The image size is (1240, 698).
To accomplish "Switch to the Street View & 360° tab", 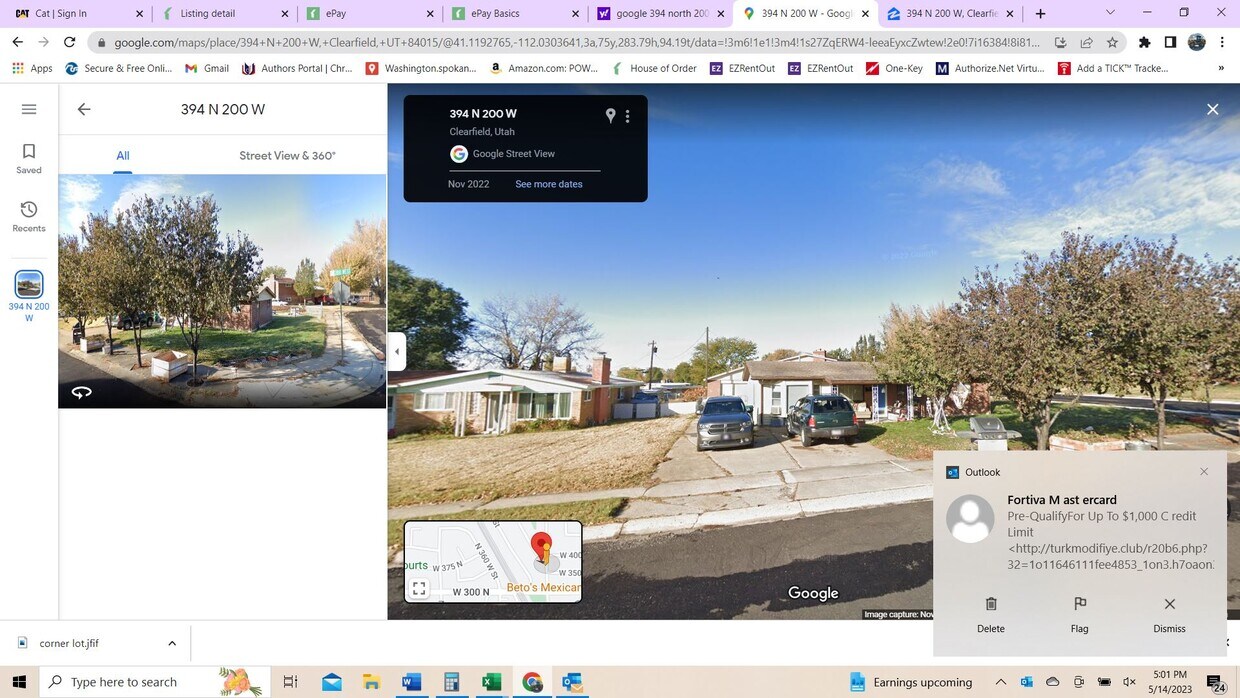I will 286,155.
